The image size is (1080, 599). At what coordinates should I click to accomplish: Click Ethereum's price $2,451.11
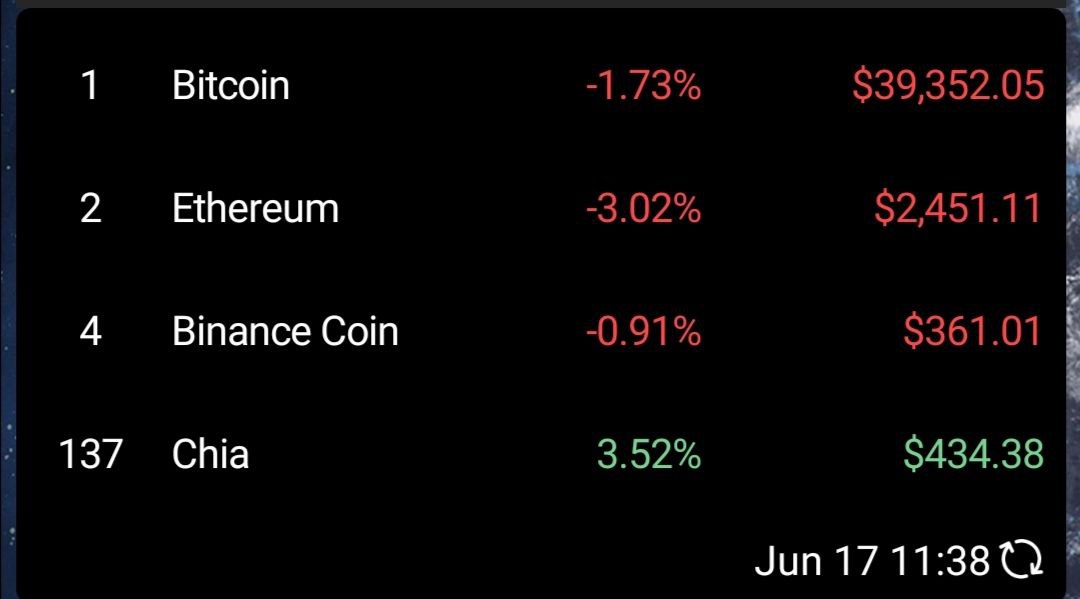click(958, 209)
